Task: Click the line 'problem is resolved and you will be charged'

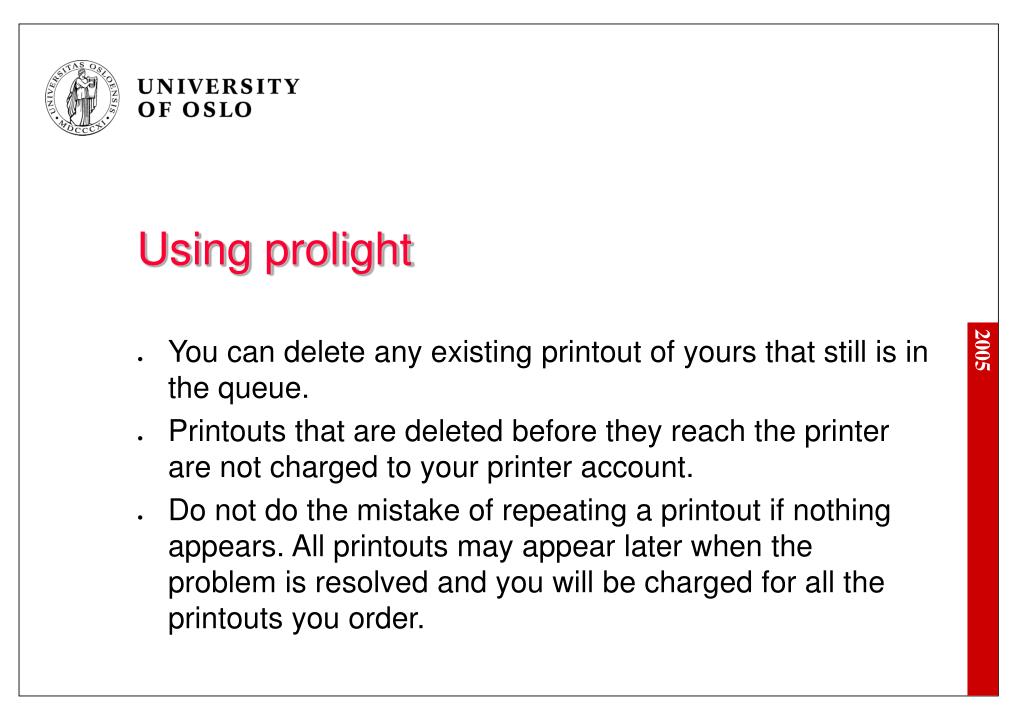Action: coord(526,583)
